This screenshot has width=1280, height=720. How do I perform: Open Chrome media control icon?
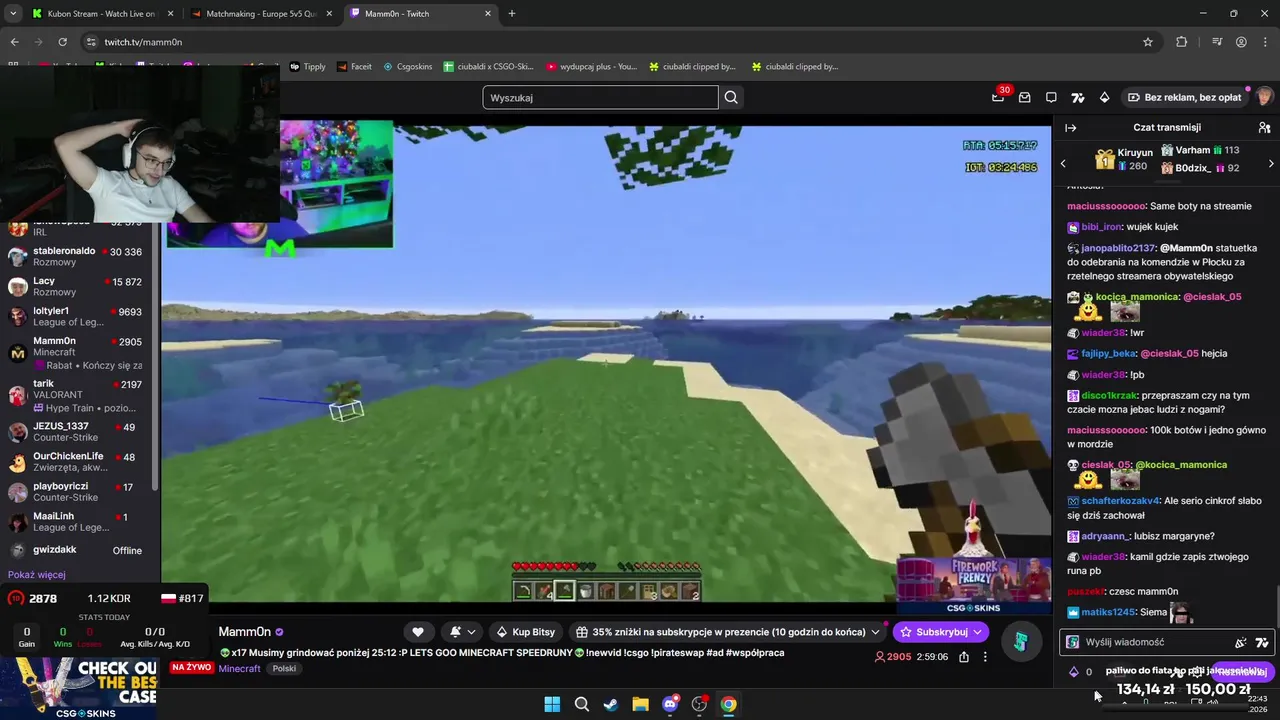(1216, 42)
